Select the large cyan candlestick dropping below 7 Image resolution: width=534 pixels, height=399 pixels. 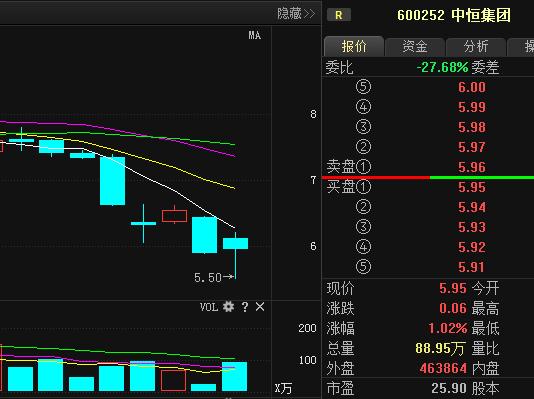[x=112, y=180]
